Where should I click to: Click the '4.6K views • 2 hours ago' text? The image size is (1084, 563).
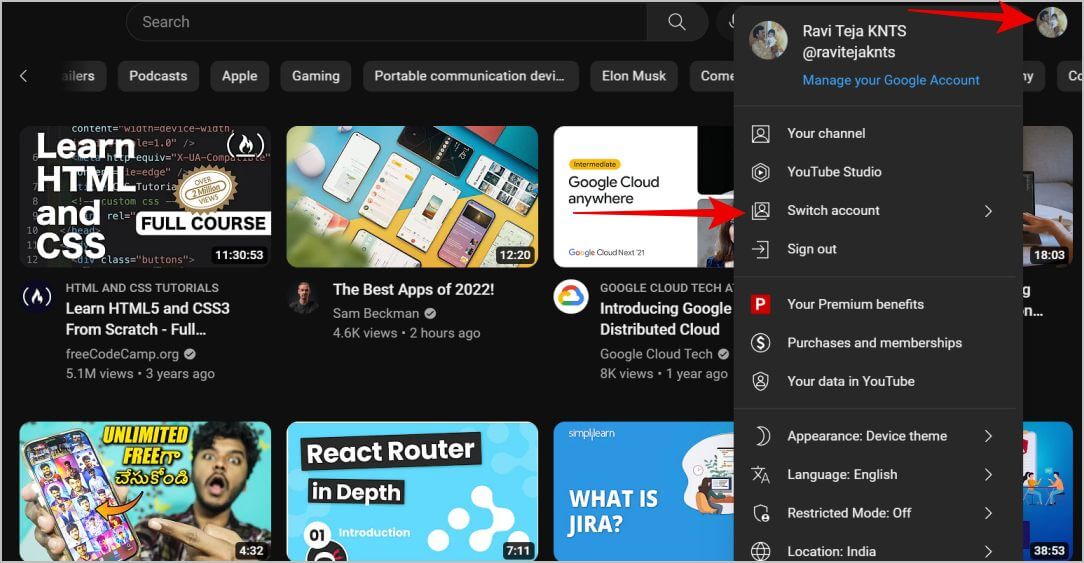point(406,333)
